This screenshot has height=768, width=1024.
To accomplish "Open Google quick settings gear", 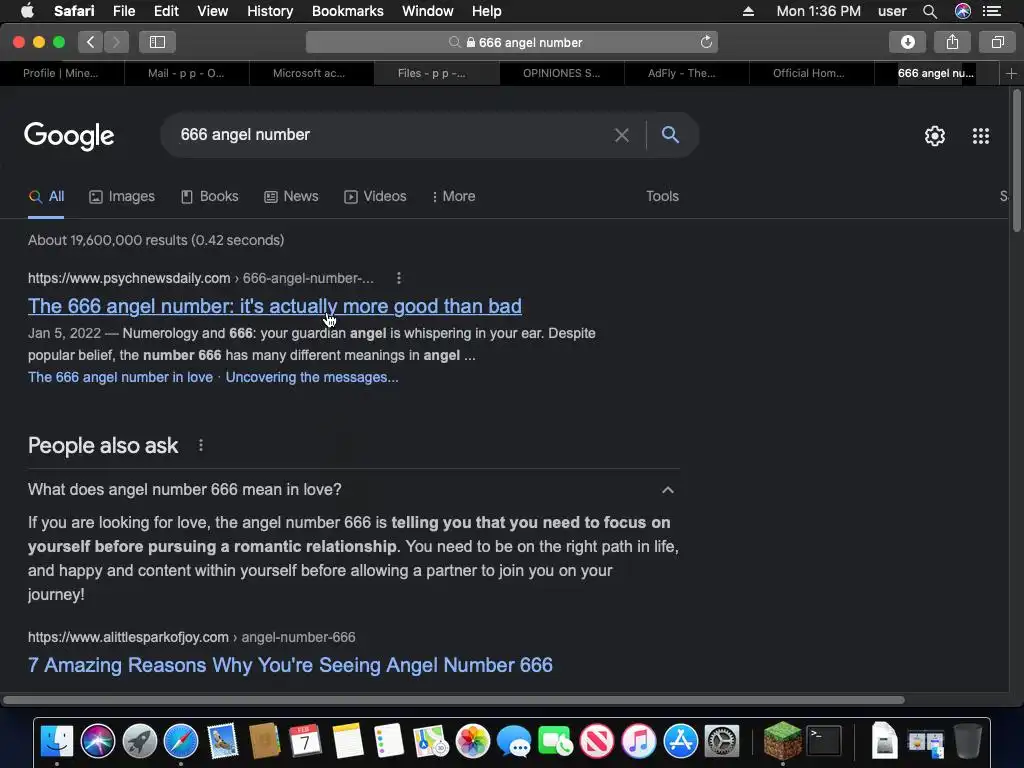I will 935,136.
